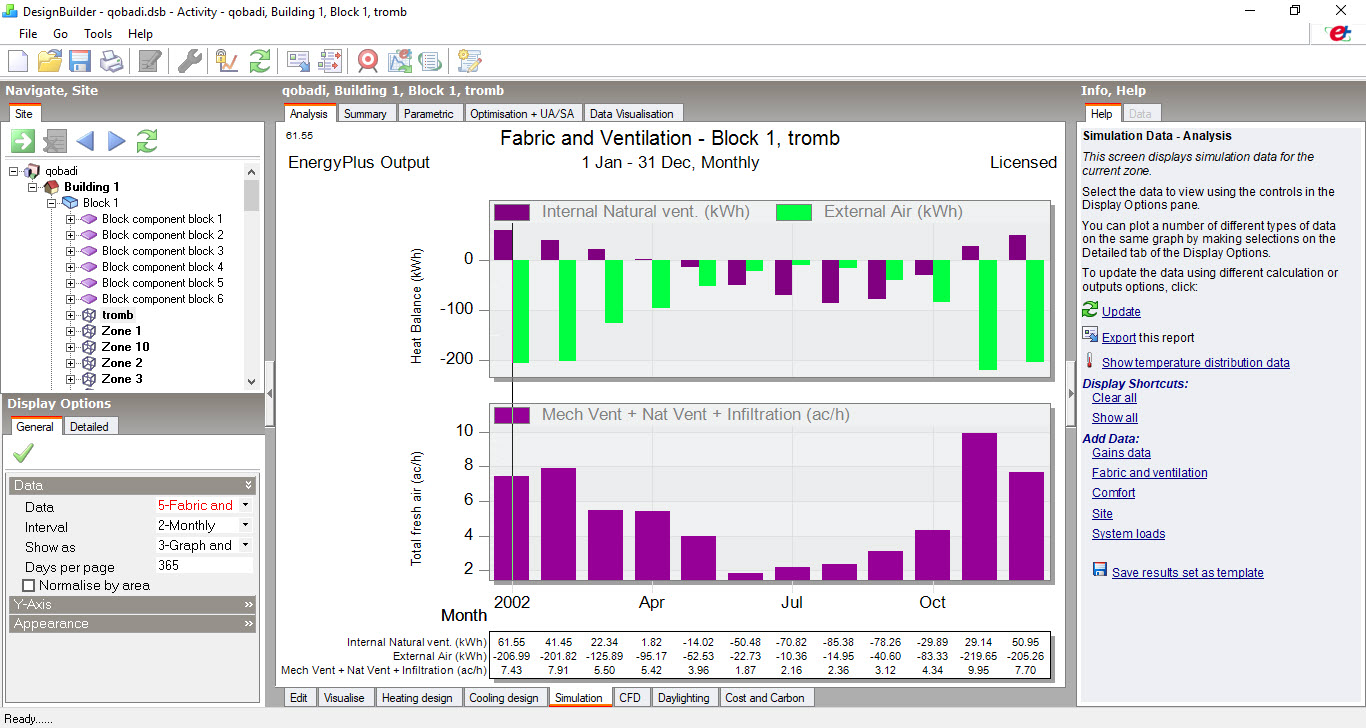Open a file using the folder icon
The image size is (1366, 728).
point(50,61)
